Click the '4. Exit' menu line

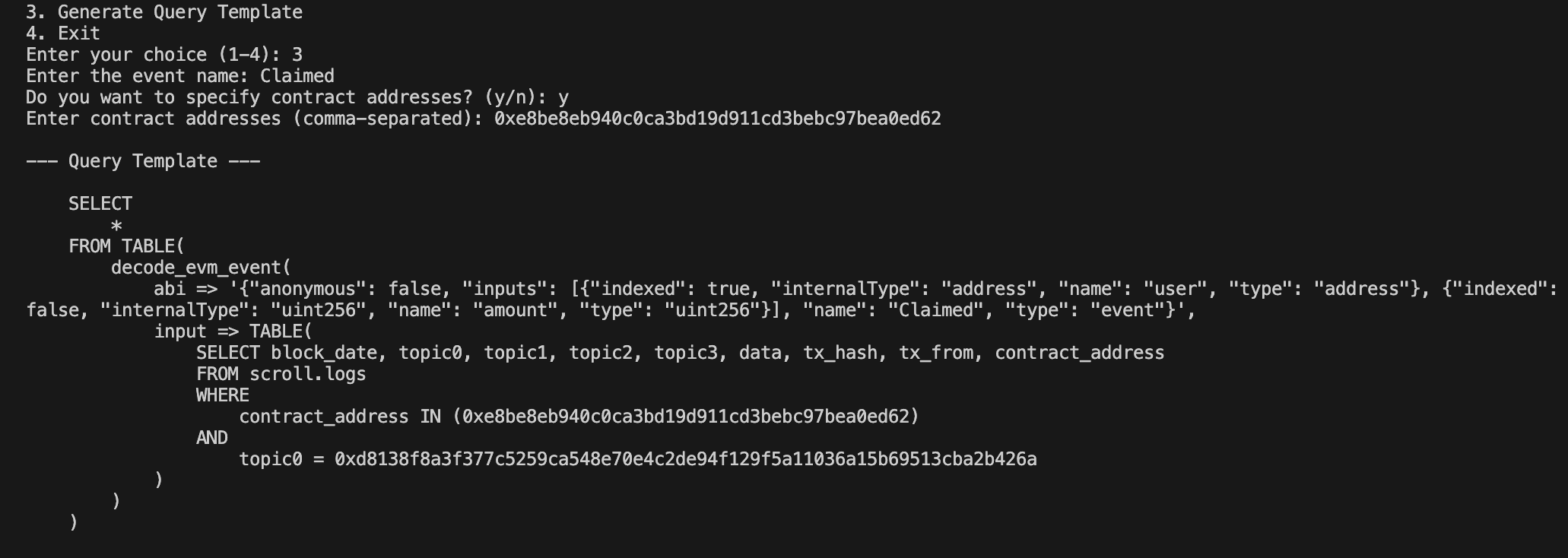63,33
